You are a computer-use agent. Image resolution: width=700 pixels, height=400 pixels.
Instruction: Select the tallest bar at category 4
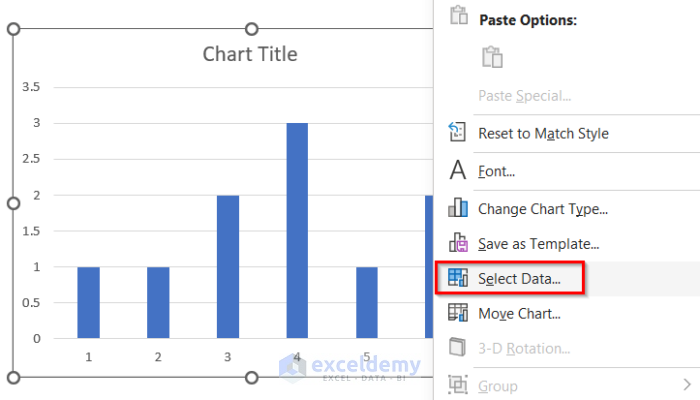point(297,230)
